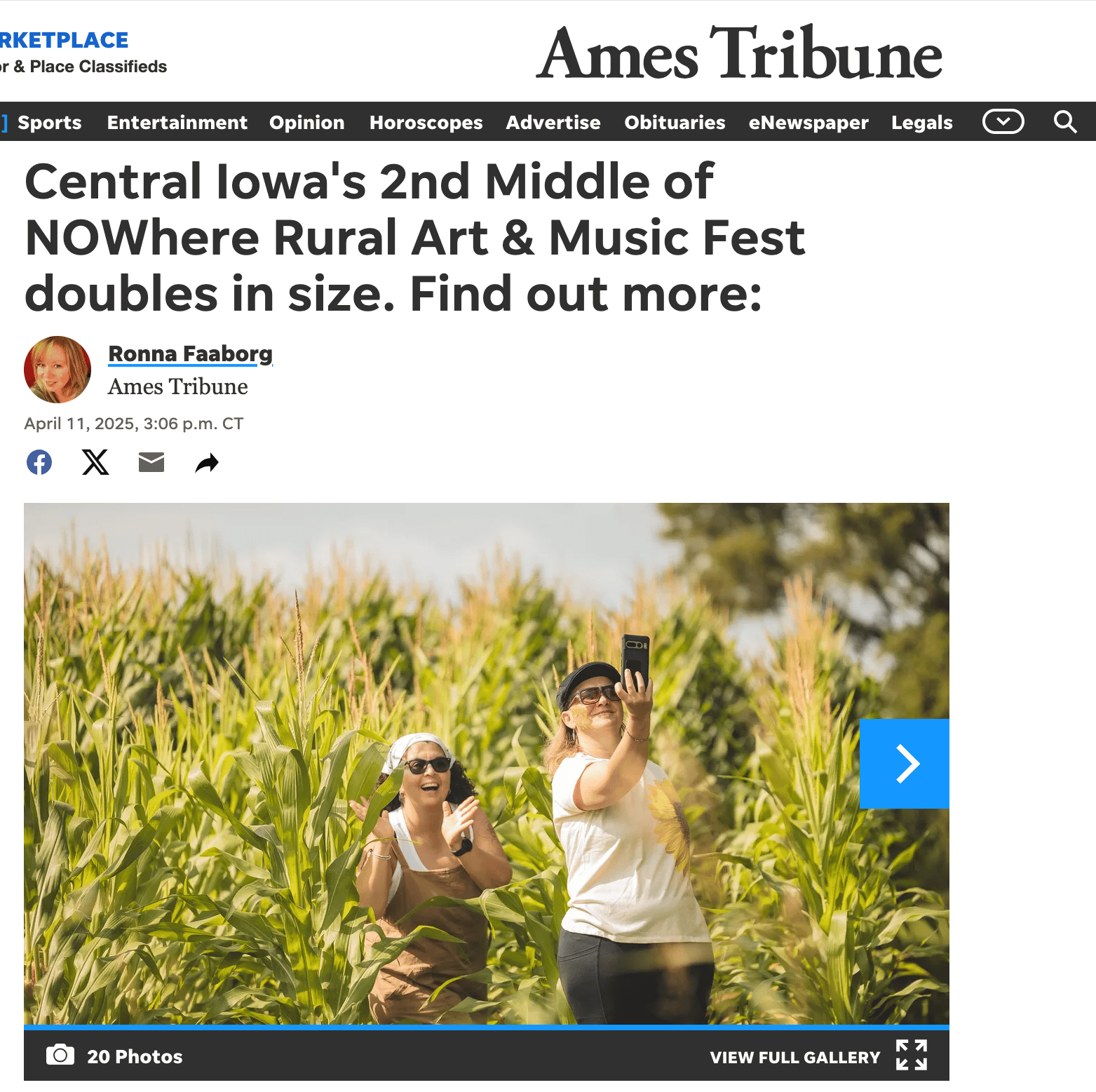Expand the more sections dropdown in navbar
This screenshot has width=1096, height=1092.
click(1003, 121)
